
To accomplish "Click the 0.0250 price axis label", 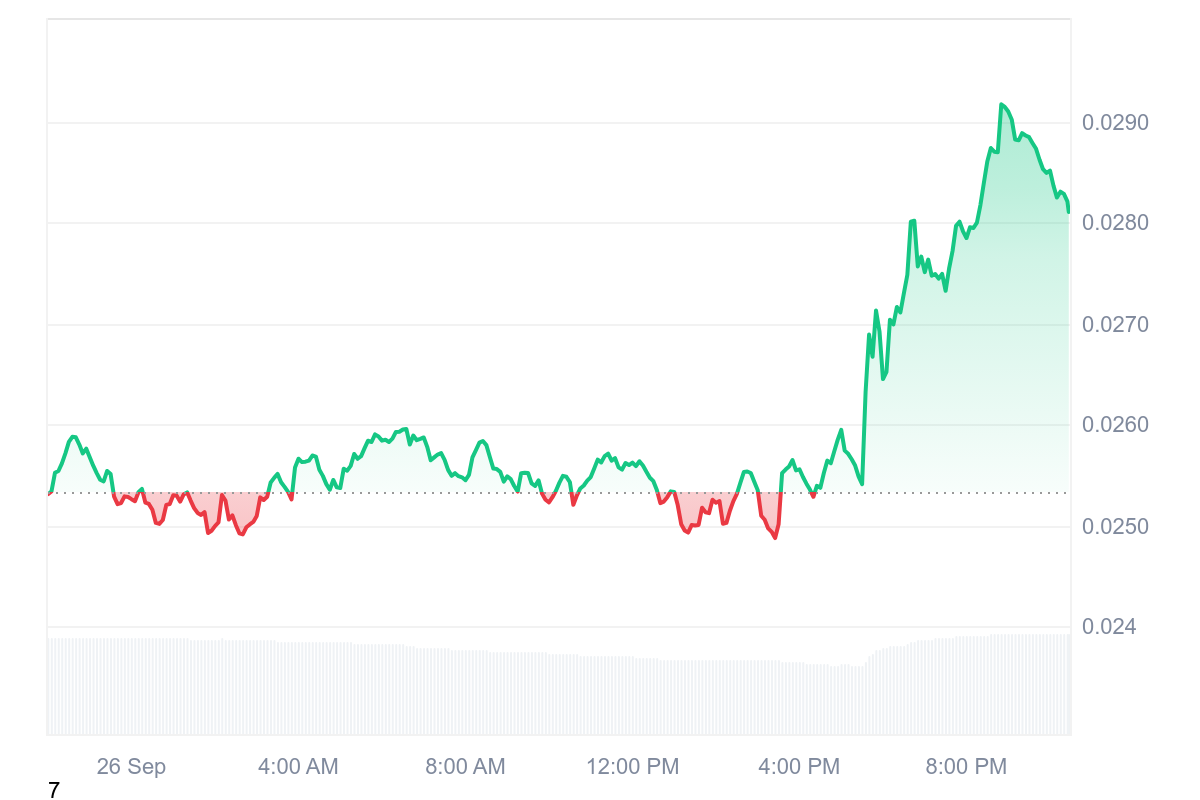I will coord(1115,527).
